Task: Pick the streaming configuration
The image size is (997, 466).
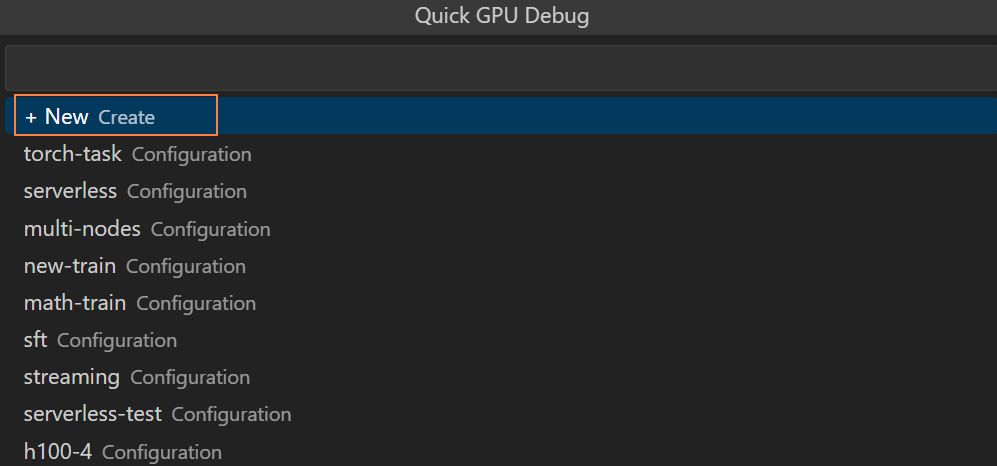Action: pos(72,377)
